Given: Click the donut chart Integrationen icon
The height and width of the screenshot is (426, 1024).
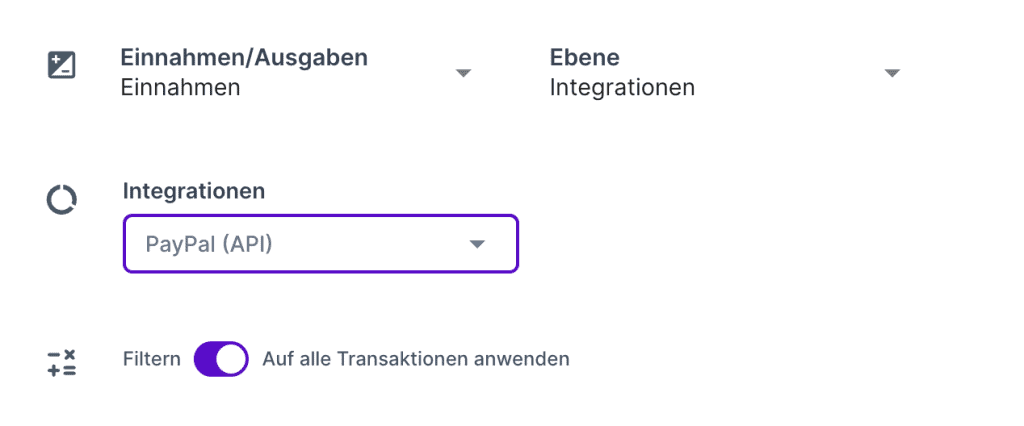Looking at the screenshot, I should pyautogui.click(x=62, y=200).
